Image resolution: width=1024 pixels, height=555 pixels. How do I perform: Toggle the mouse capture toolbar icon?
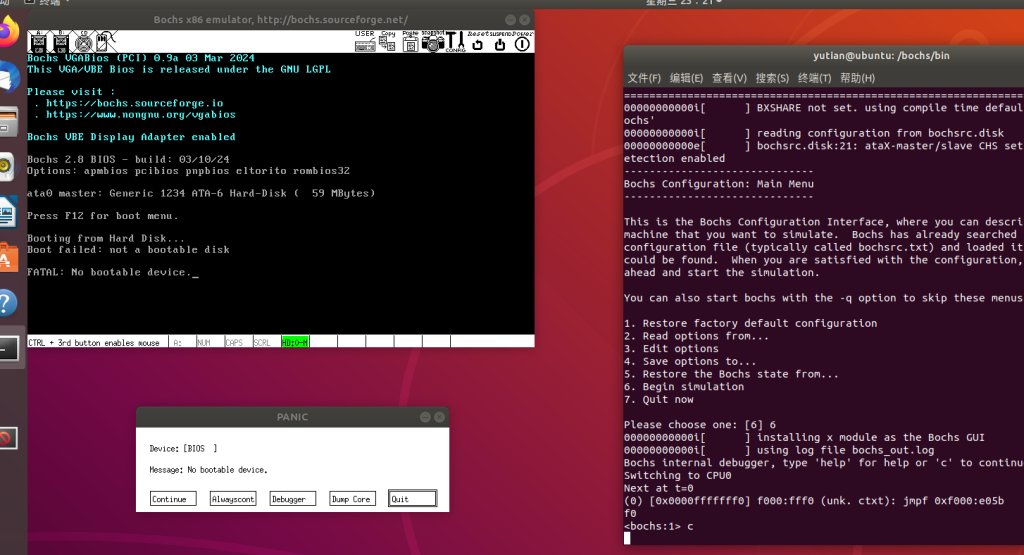tap(105, 42)
